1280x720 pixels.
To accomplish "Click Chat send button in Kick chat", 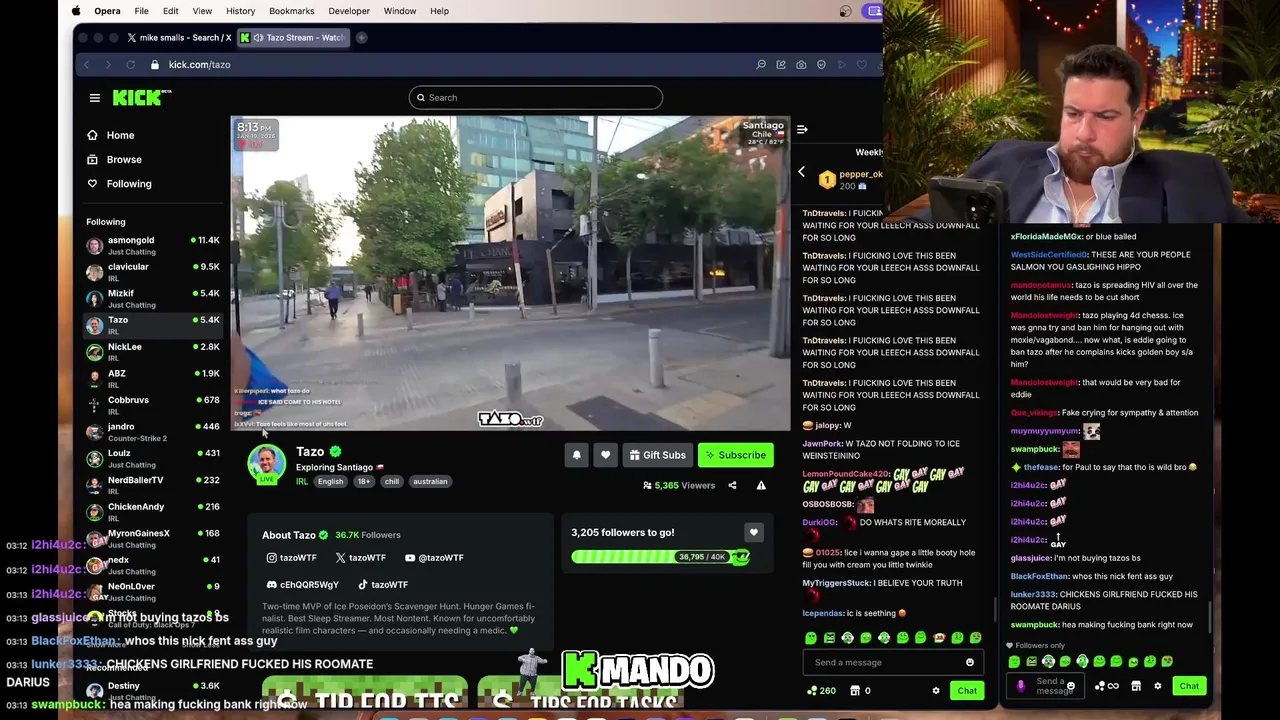I will click(967, 691).
